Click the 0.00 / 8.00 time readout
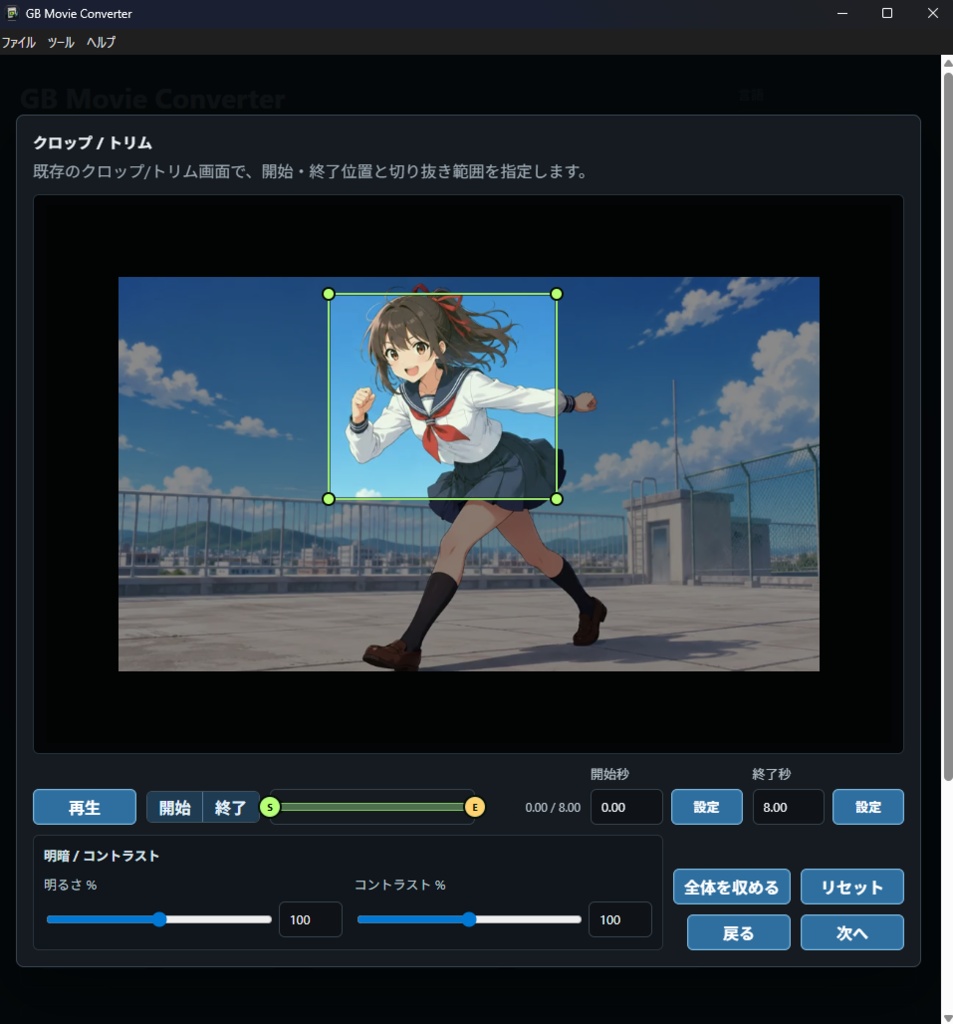Image resolution: width=953 pixels, height=1024 pixels. pyautogui.click(x=553, y=807)
